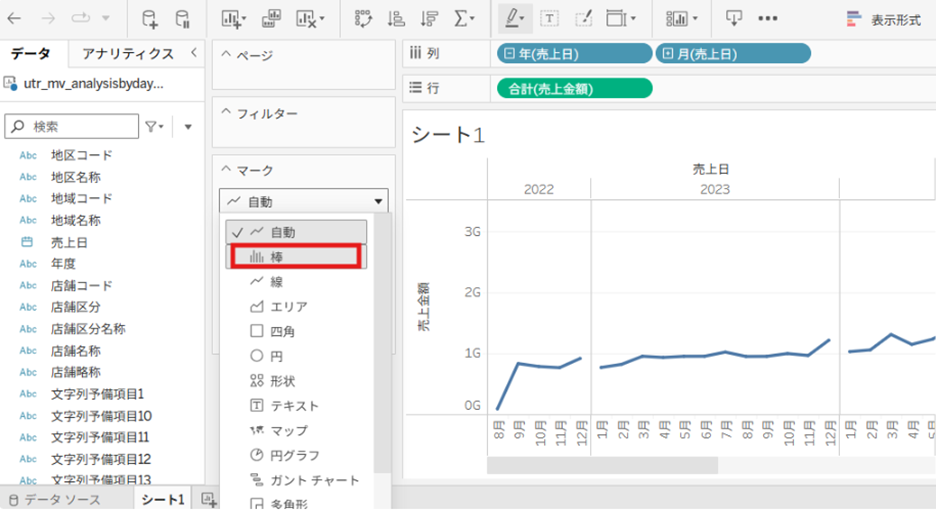Select the 文字列予備項目10 field
The width and height of the screenshot is (936, 511).
(101, 415)
